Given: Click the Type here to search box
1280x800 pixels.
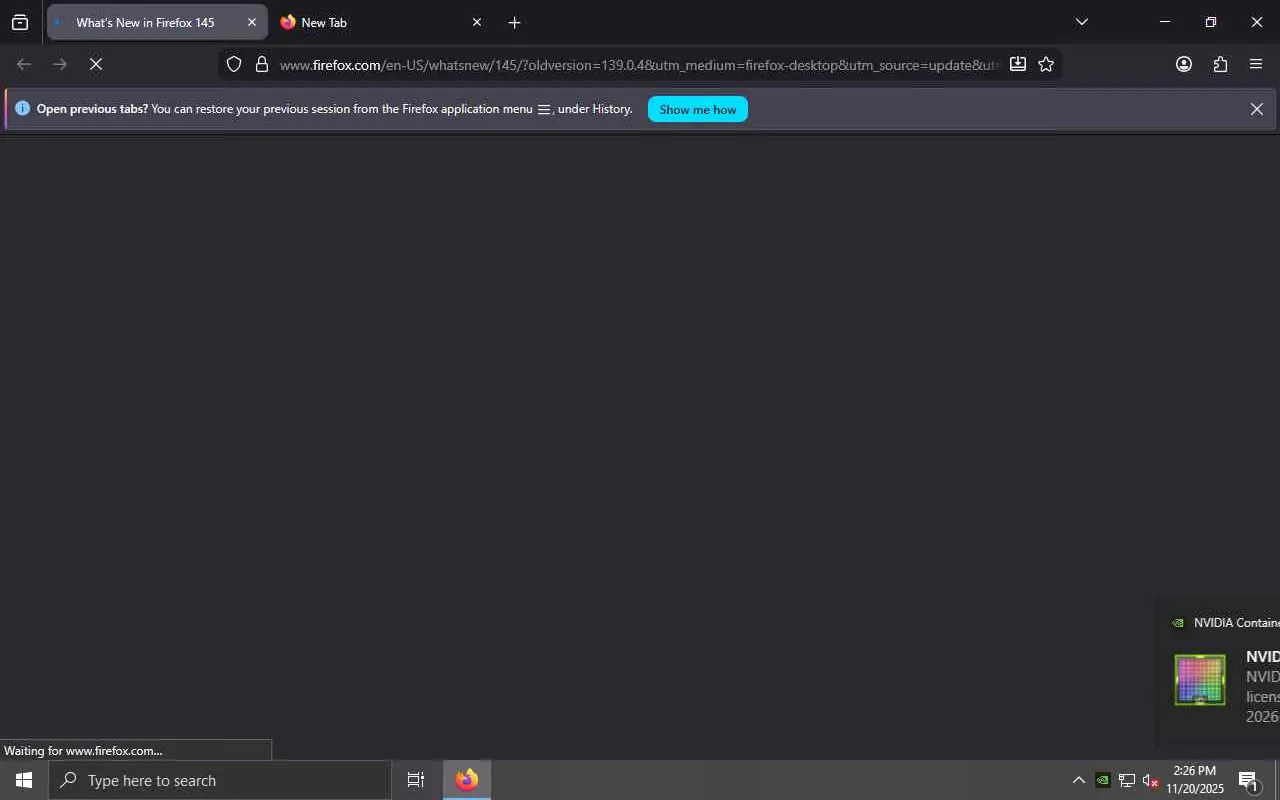Looking at the screenshot, I should pyautogui.click(x=220, y=780).
